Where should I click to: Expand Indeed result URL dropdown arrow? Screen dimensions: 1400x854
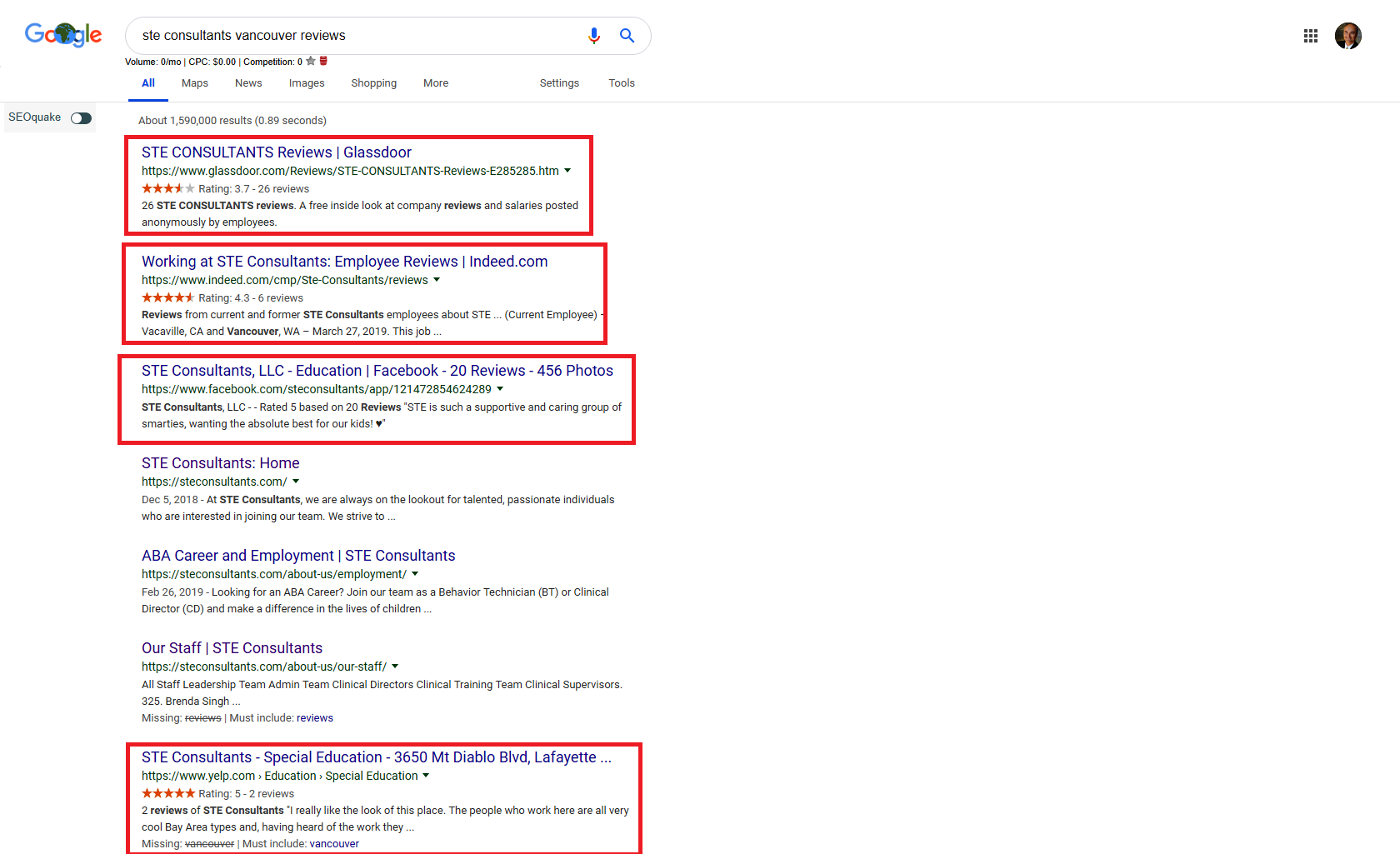(437, 280)
